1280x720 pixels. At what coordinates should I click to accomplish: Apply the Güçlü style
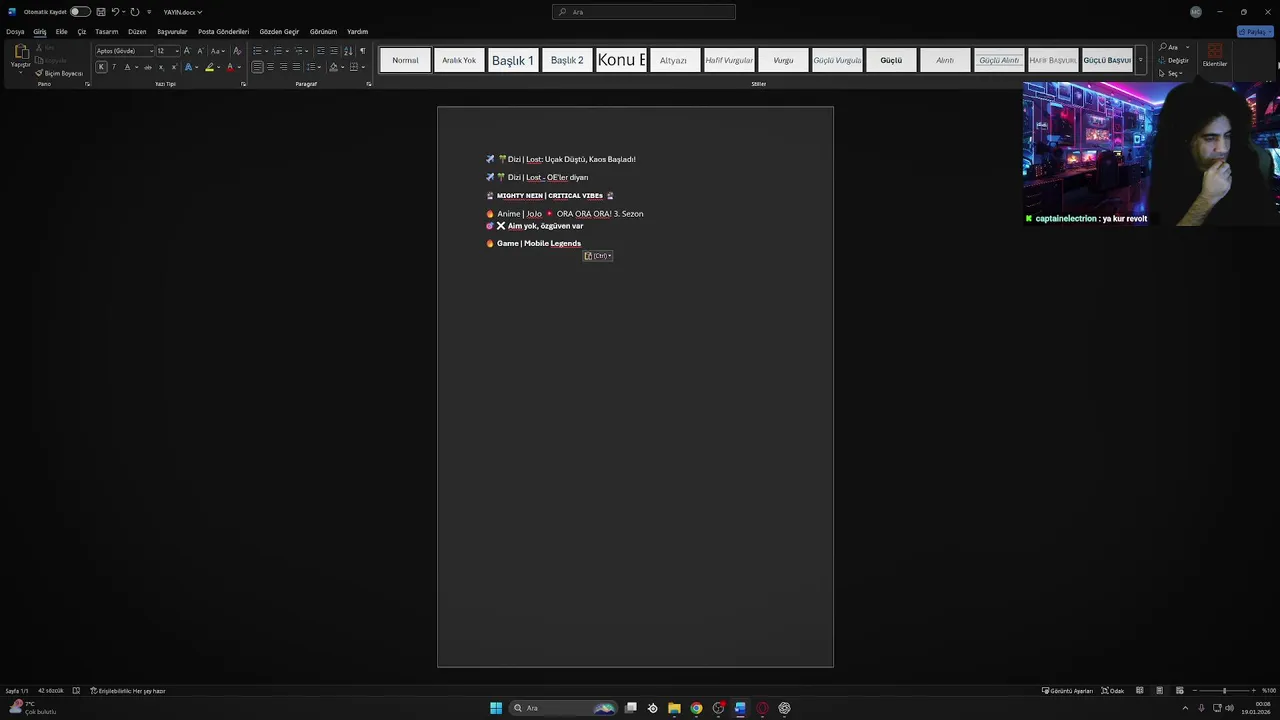click(x=891, y=60)
